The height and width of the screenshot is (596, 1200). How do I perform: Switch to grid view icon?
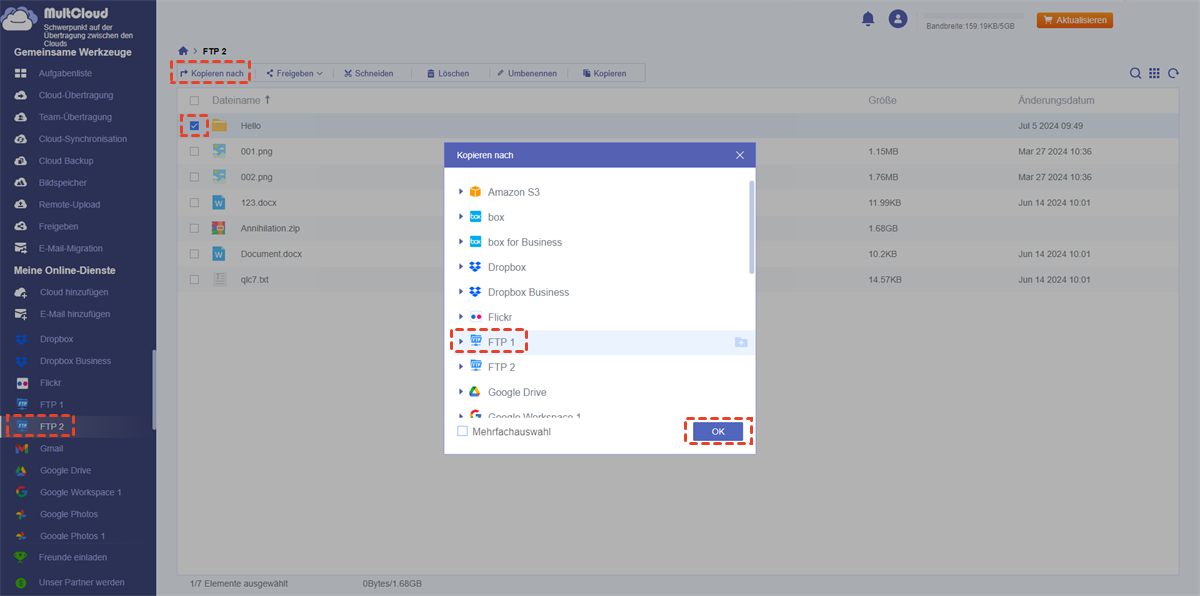tap(1154, 73)
